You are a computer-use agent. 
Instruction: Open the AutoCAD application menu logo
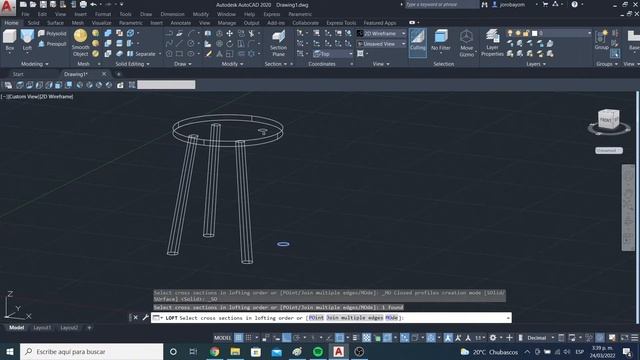point(7,7)
